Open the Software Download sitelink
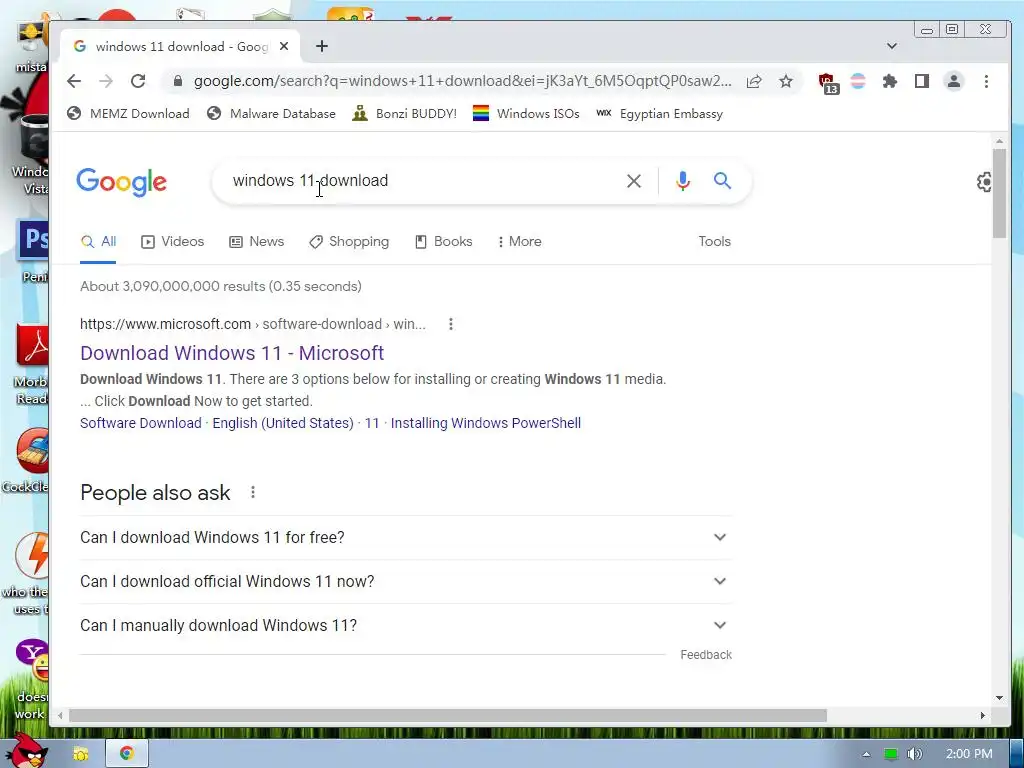The height and width of the screenshot is (768, 1024). click(140, 423)
